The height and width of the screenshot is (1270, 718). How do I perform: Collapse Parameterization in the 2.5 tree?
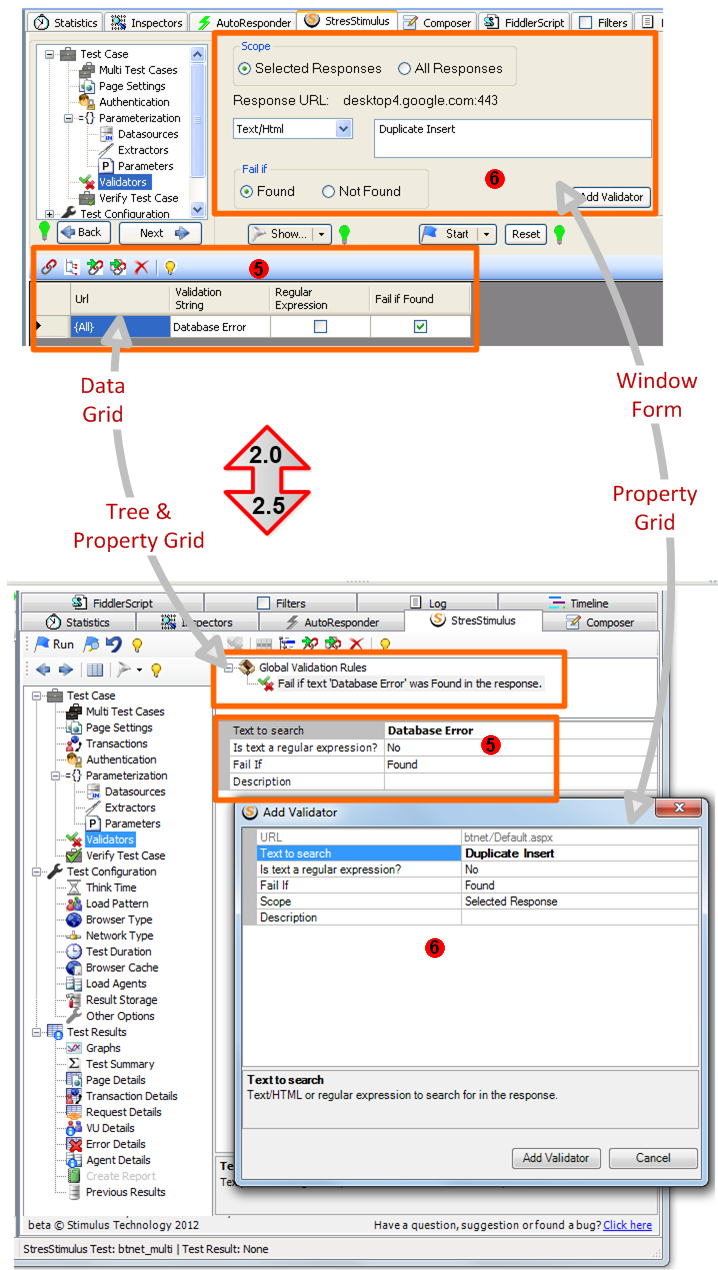pos(56,775)
